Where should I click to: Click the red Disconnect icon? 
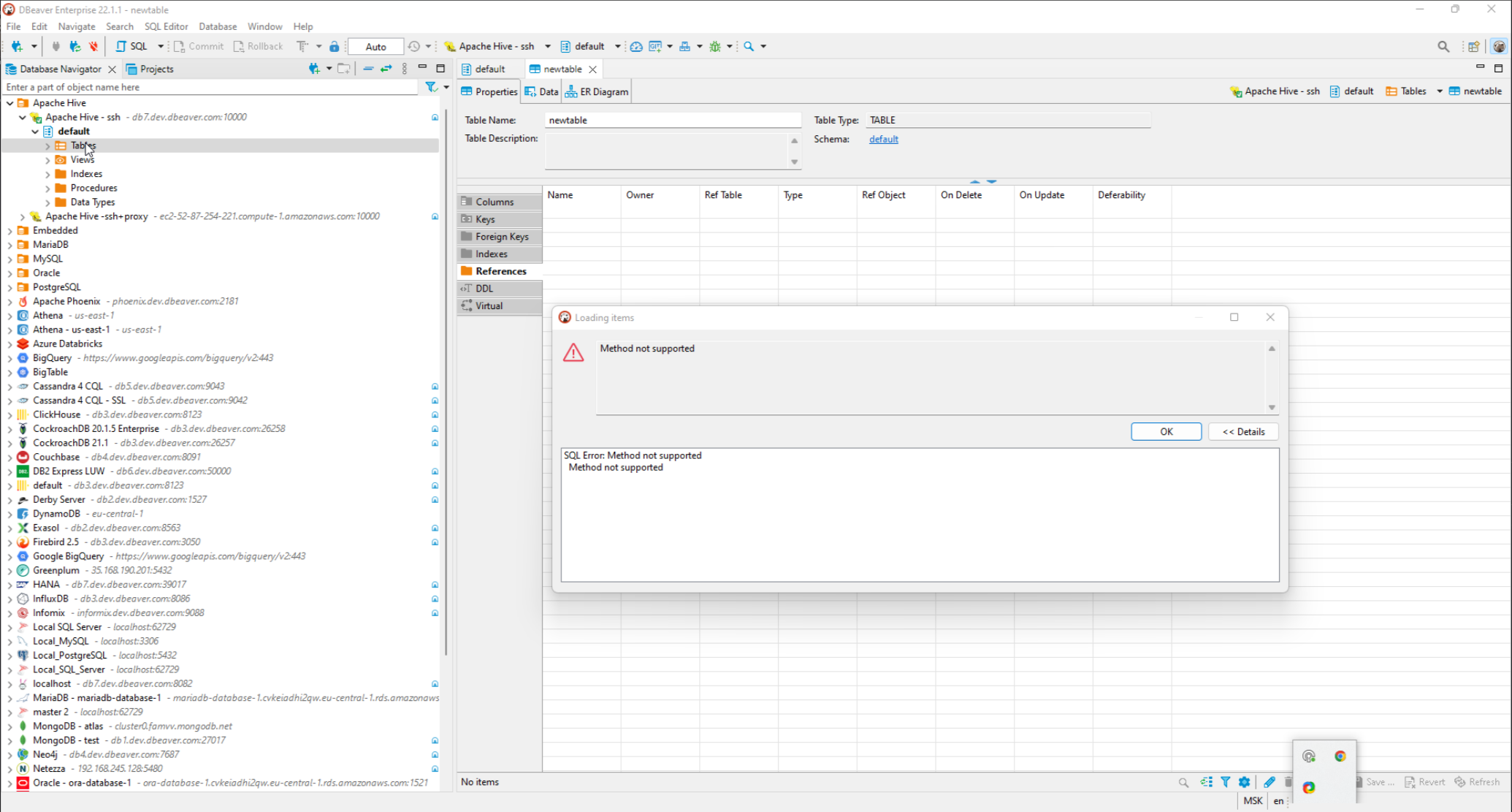point(93,46)
